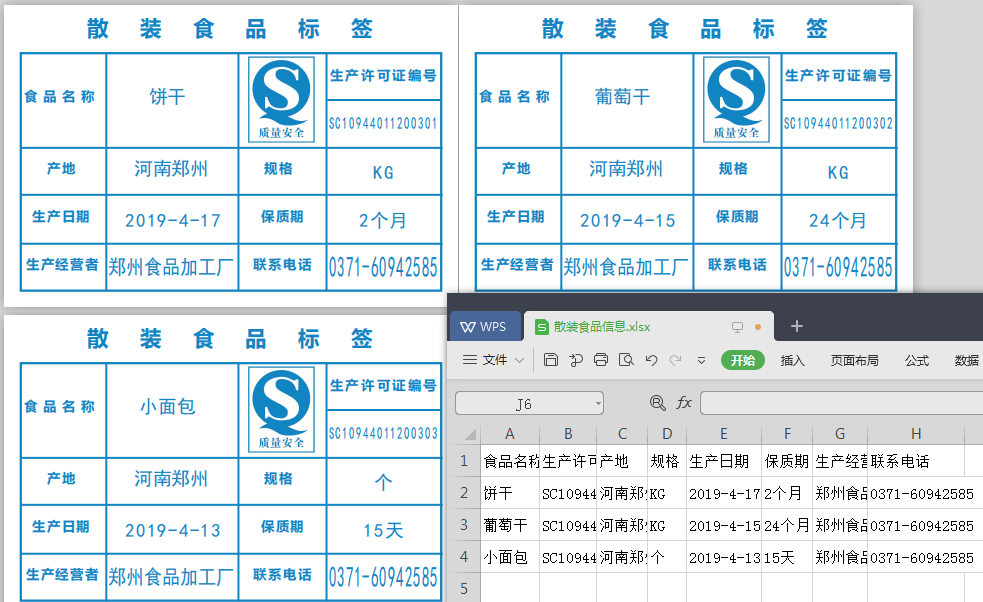
Task: Switch to the 插入 ribbon tab
Action: pyautogui.click(x=793, y=361)
